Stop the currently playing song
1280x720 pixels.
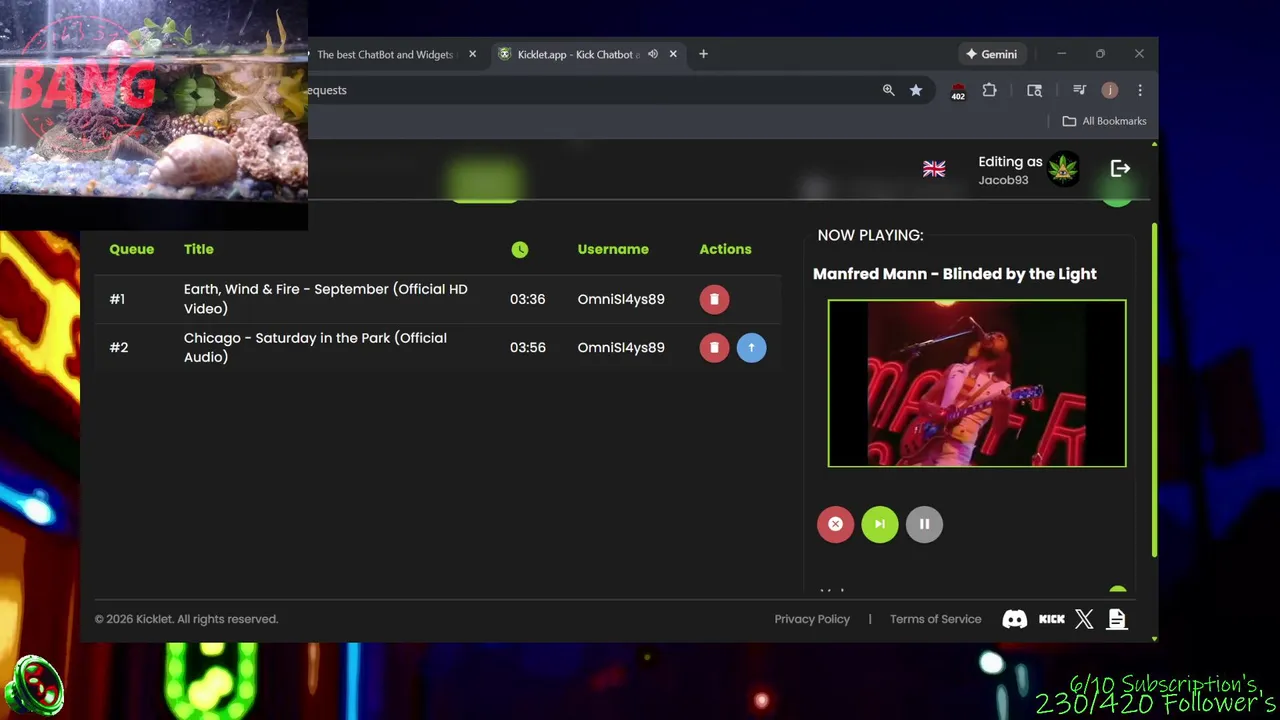pyautogui.click(x=835, y=524)
